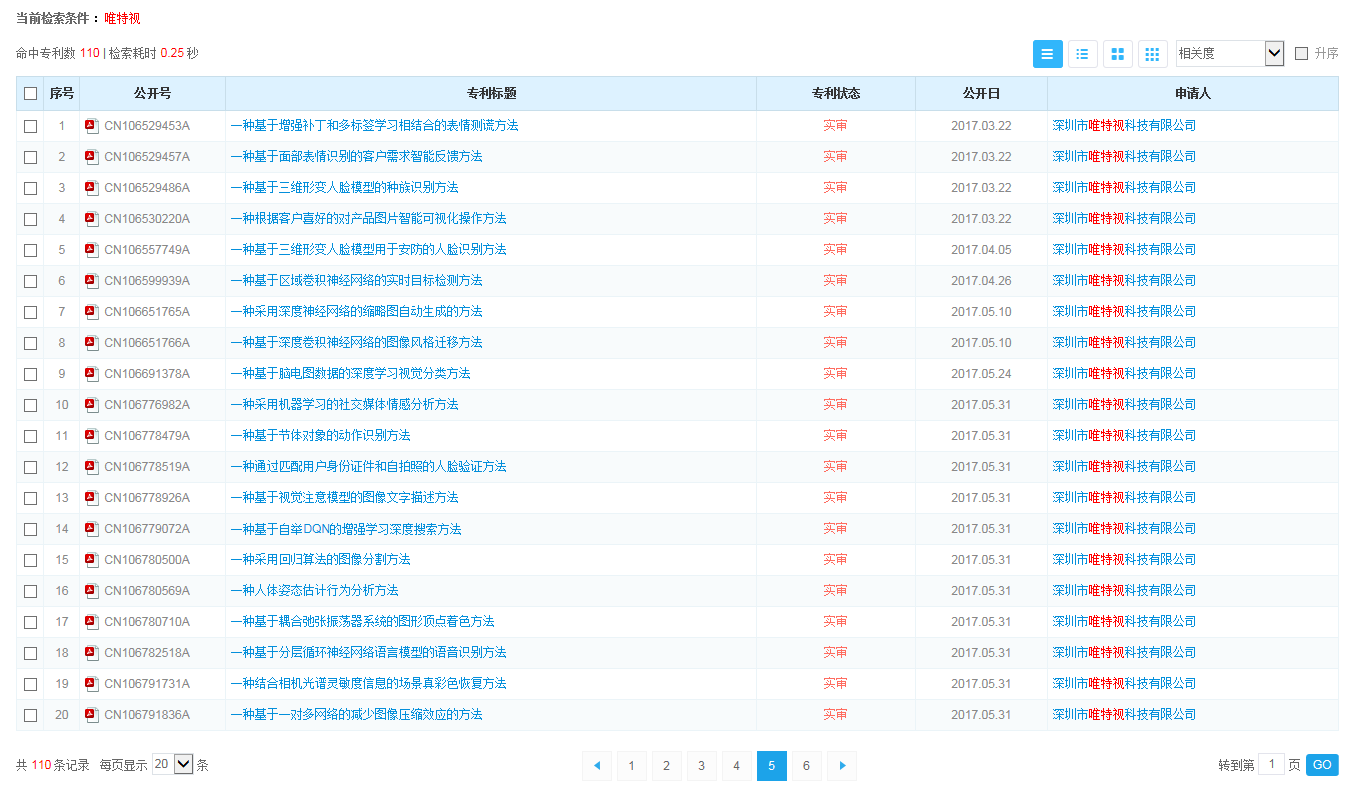Switch to small nine-tile grid view icon
The image size is (1355, 798).
tap(1153, 54)
